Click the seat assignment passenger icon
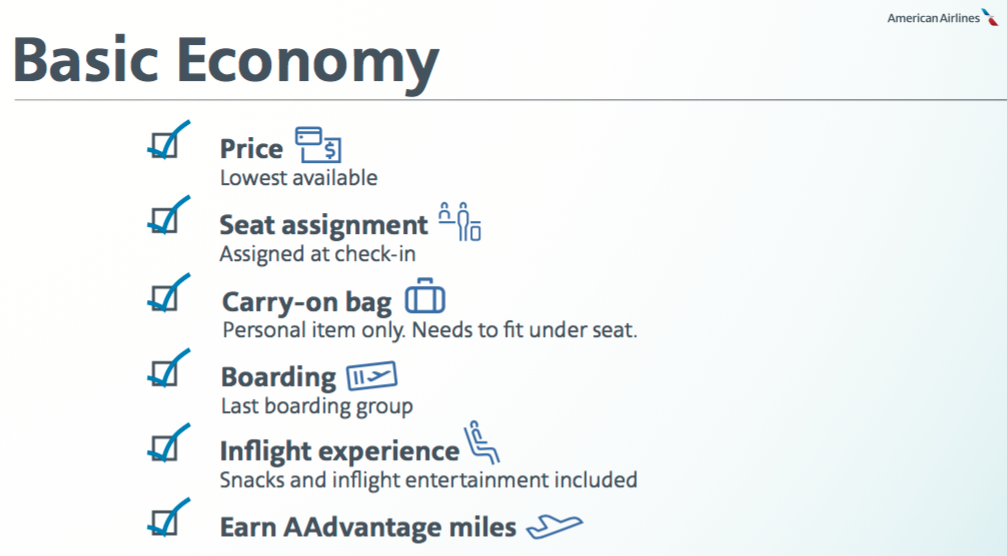 [x=460, y=222]
